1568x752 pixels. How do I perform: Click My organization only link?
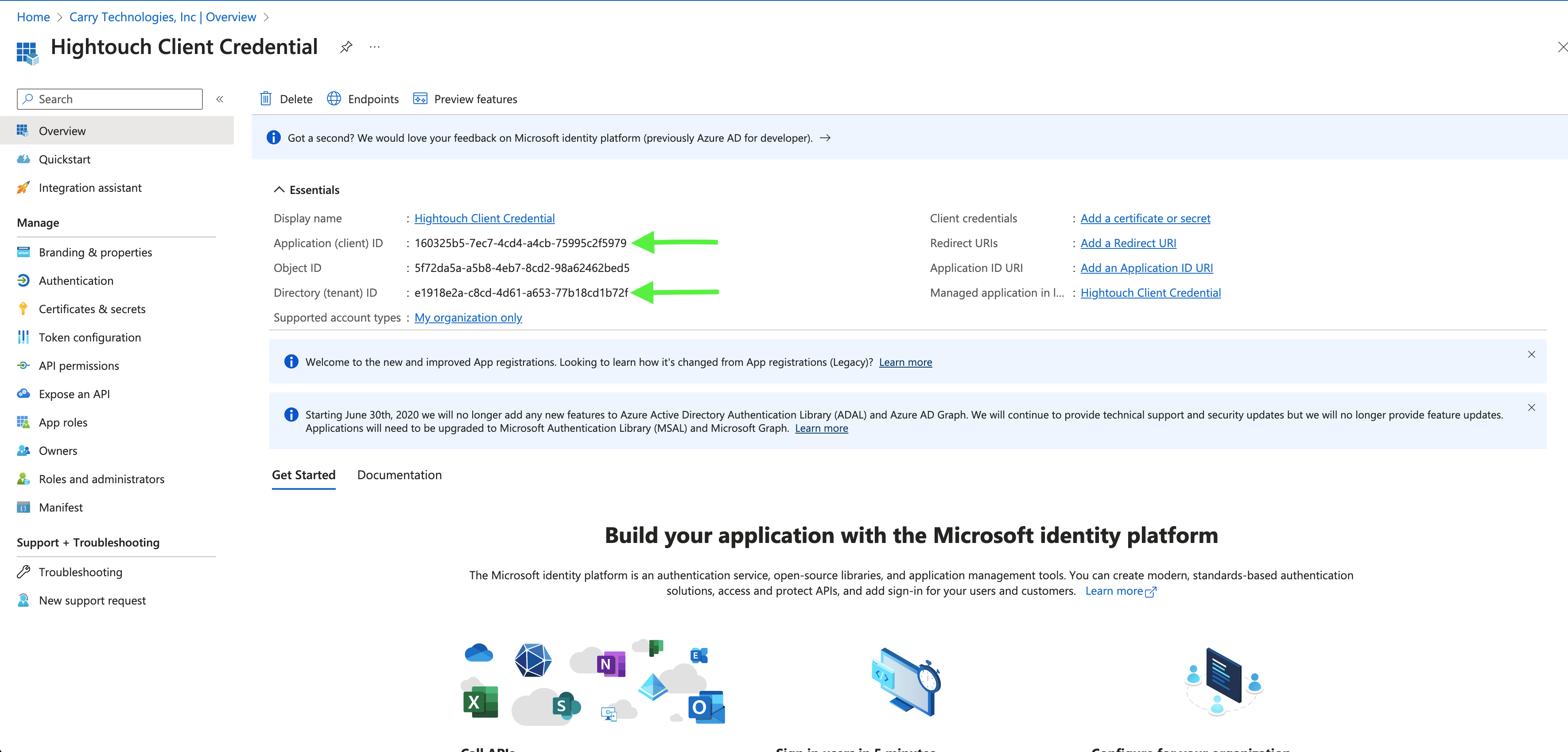coord(468,318)
